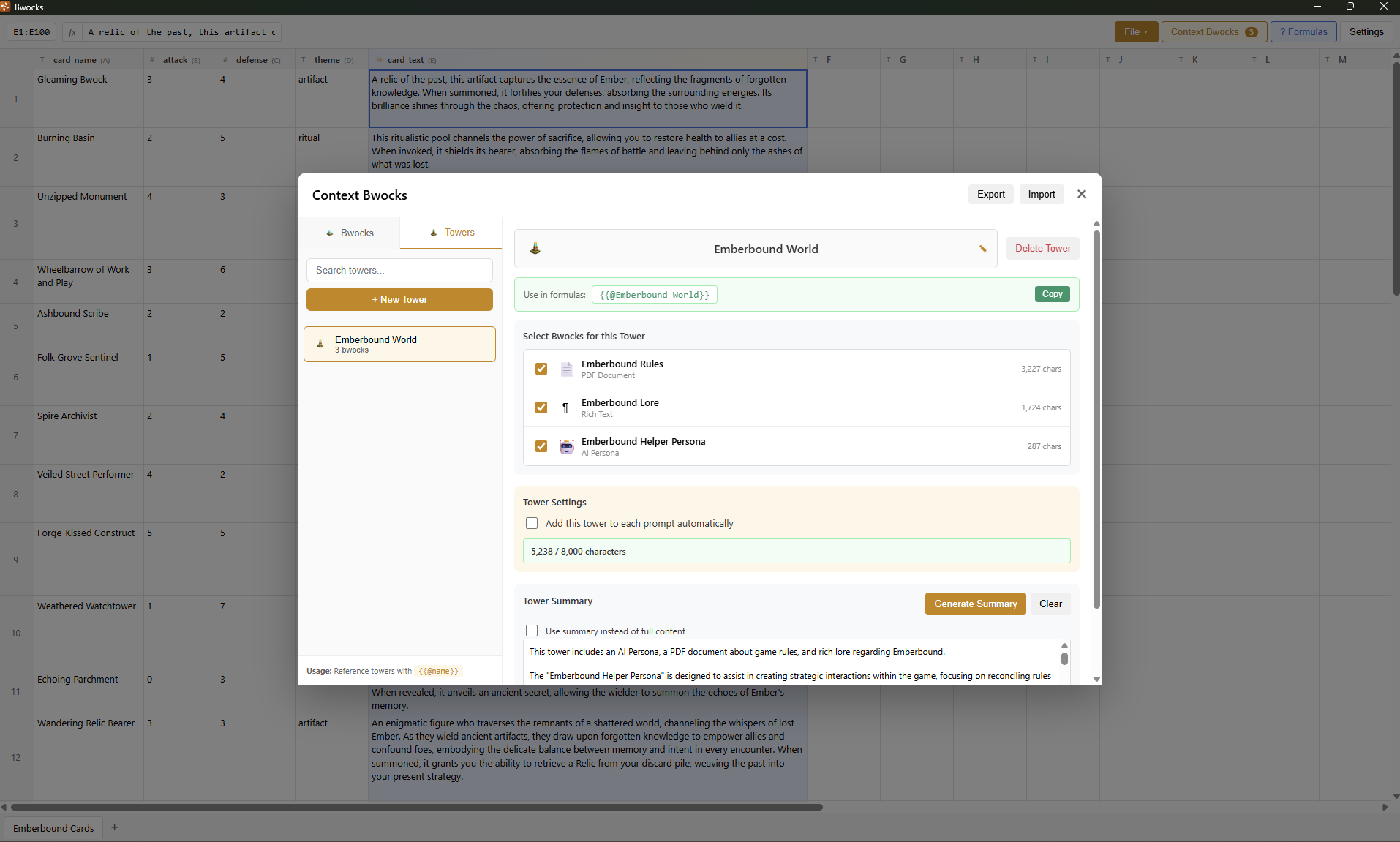
Task: Click the paragraph icon for Emberbound Lore
Action: [x=565, y=408]
